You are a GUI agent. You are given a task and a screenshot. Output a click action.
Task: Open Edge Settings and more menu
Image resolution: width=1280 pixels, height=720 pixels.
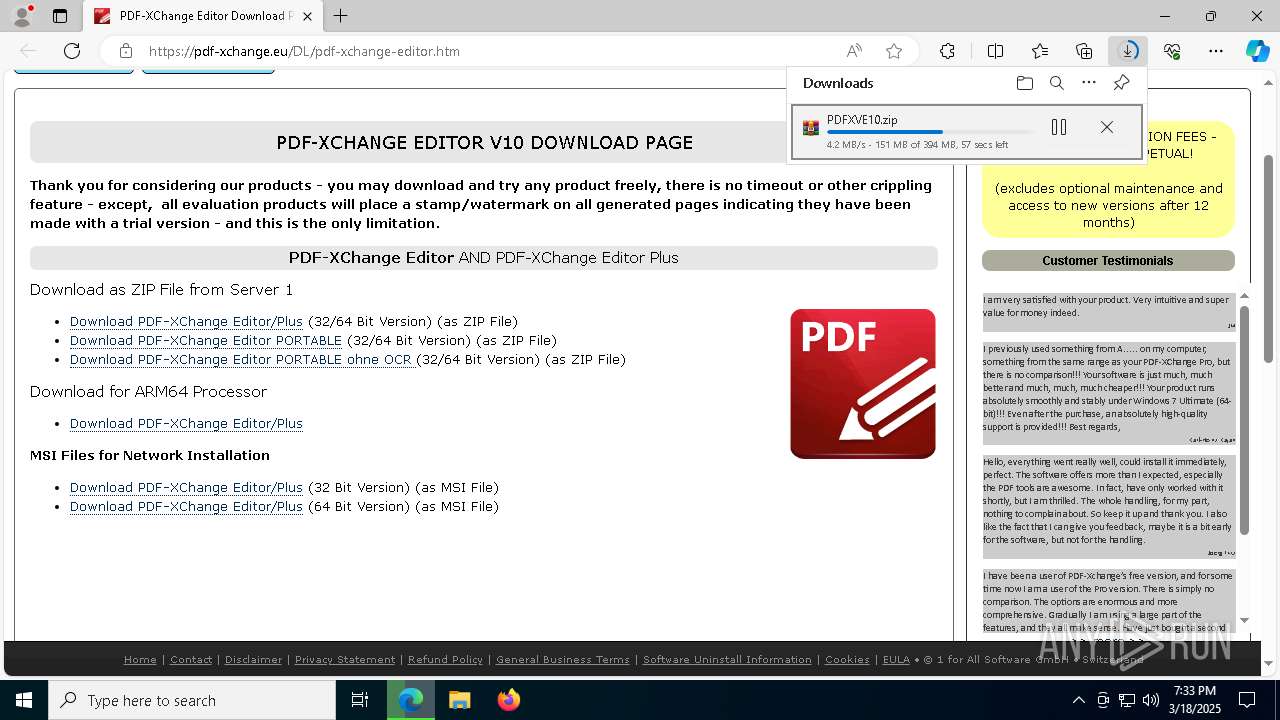click(1216, 51)
